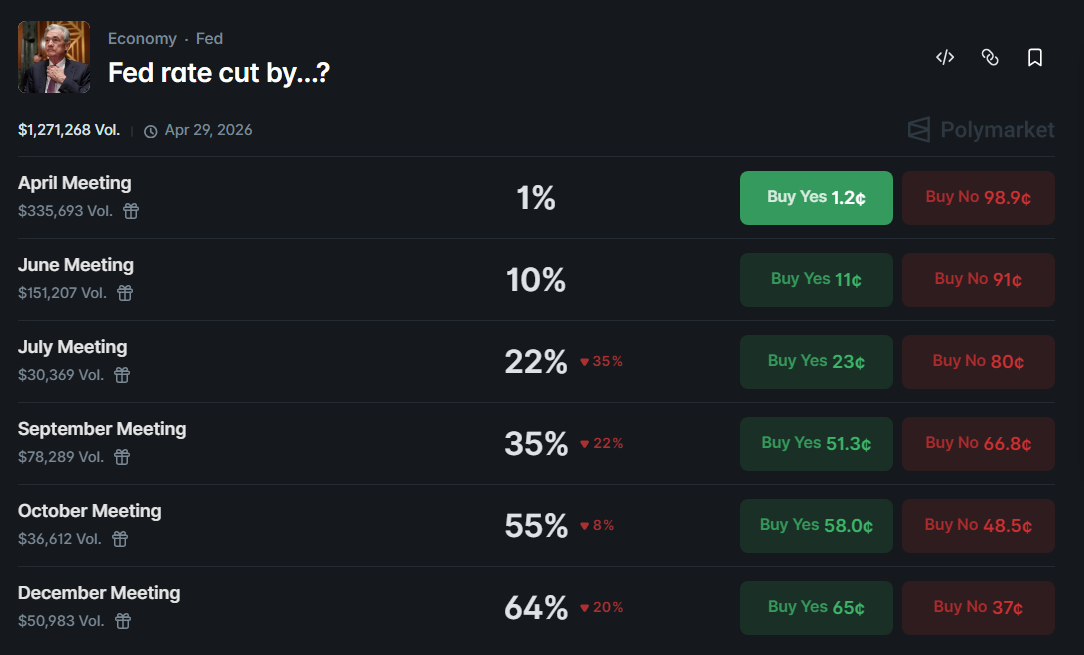1084x655 pixels.
Task: Click the gift icon beside December Meeting volume
Action: [121, 621]
